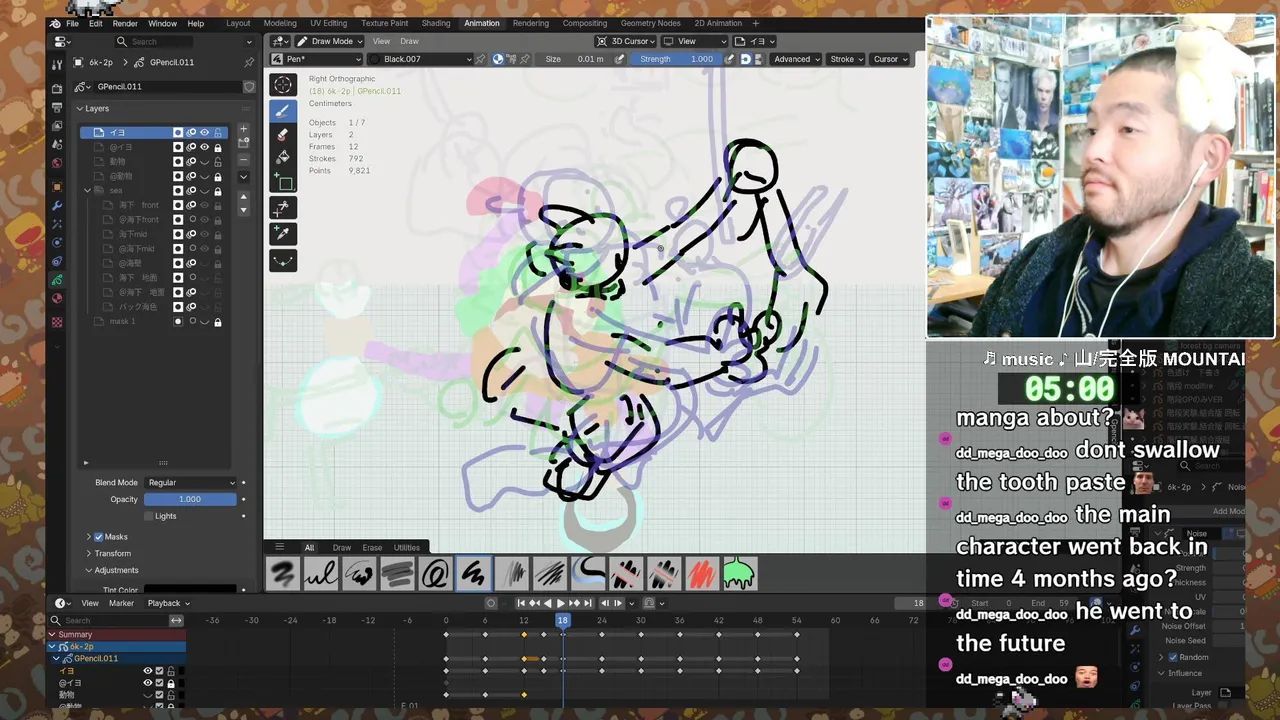Viewport: 1280px width, 720px height.
Task: Open the Playback popover in timeline
Action: tap(168, 603)
